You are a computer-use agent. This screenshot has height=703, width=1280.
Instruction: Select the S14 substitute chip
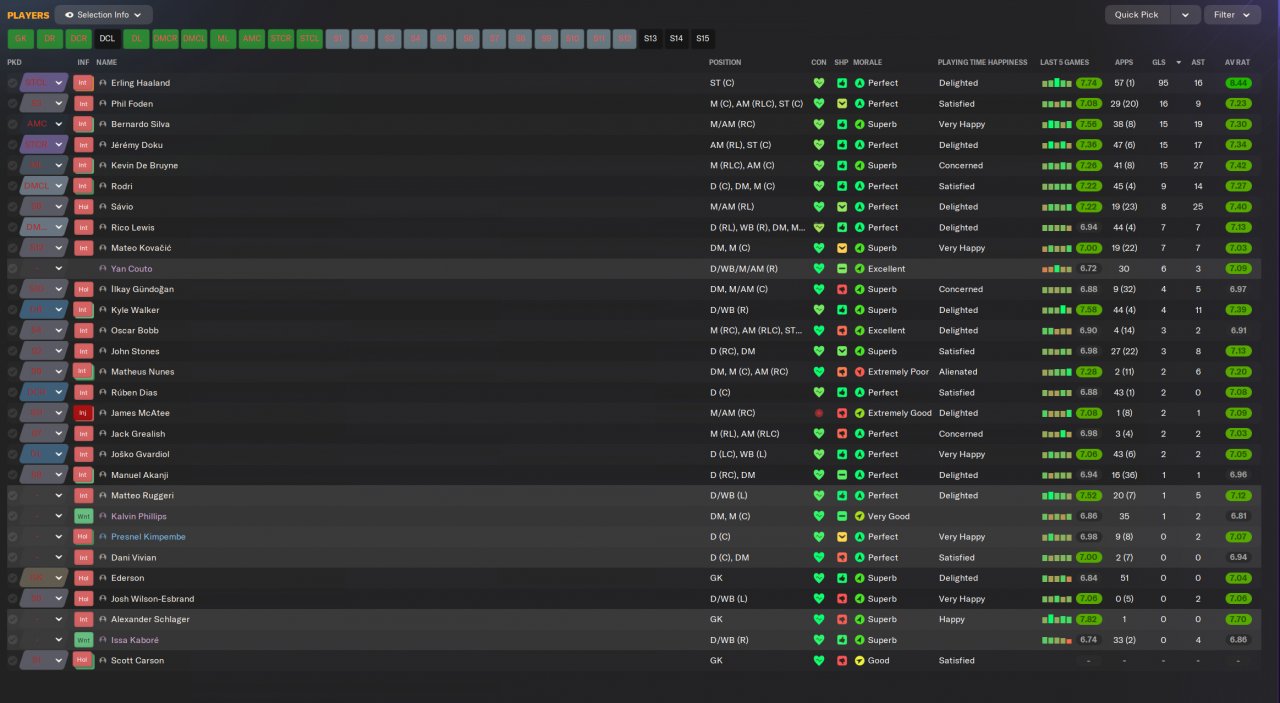pos(677,39)
